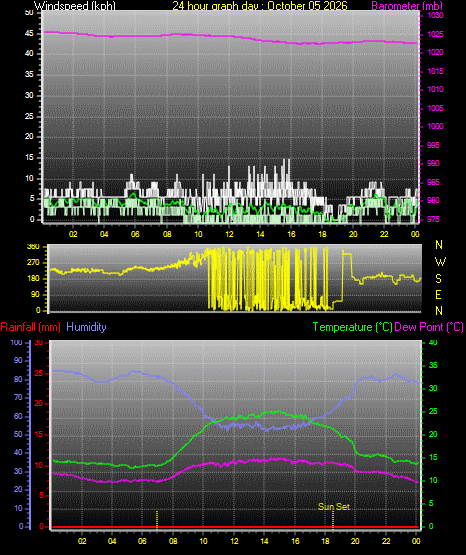Image resolution: width=466 pixels, height=555 pixels.
Task: Select the 1020 barometer scale value
Action: coord(435,52)
